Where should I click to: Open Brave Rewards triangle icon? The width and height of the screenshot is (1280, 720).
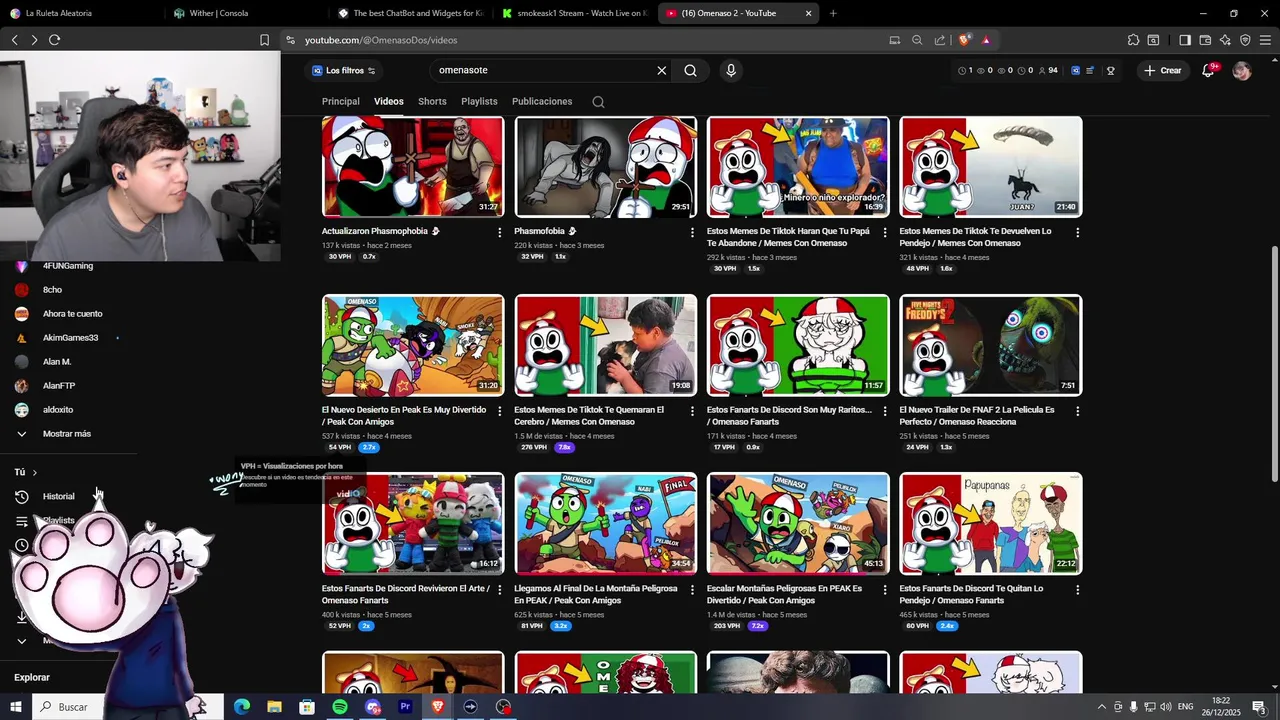tap(986, 40)
